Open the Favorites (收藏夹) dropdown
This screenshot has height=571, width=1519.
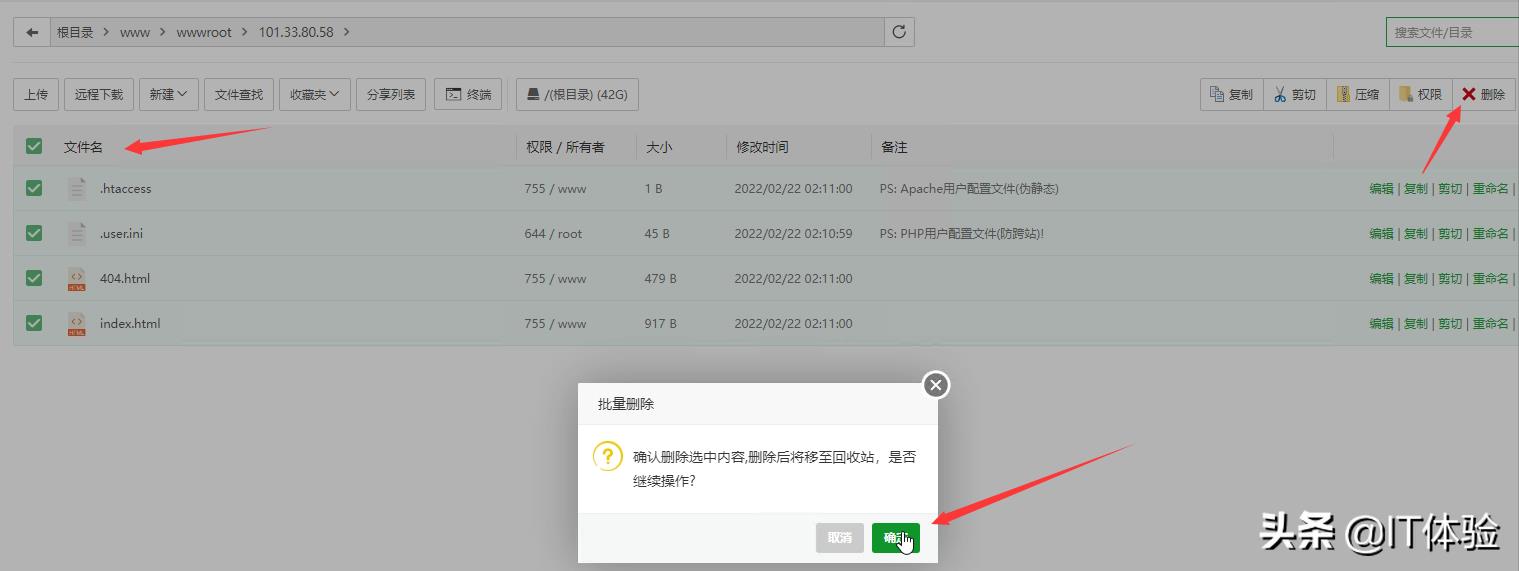coord(315,94)
